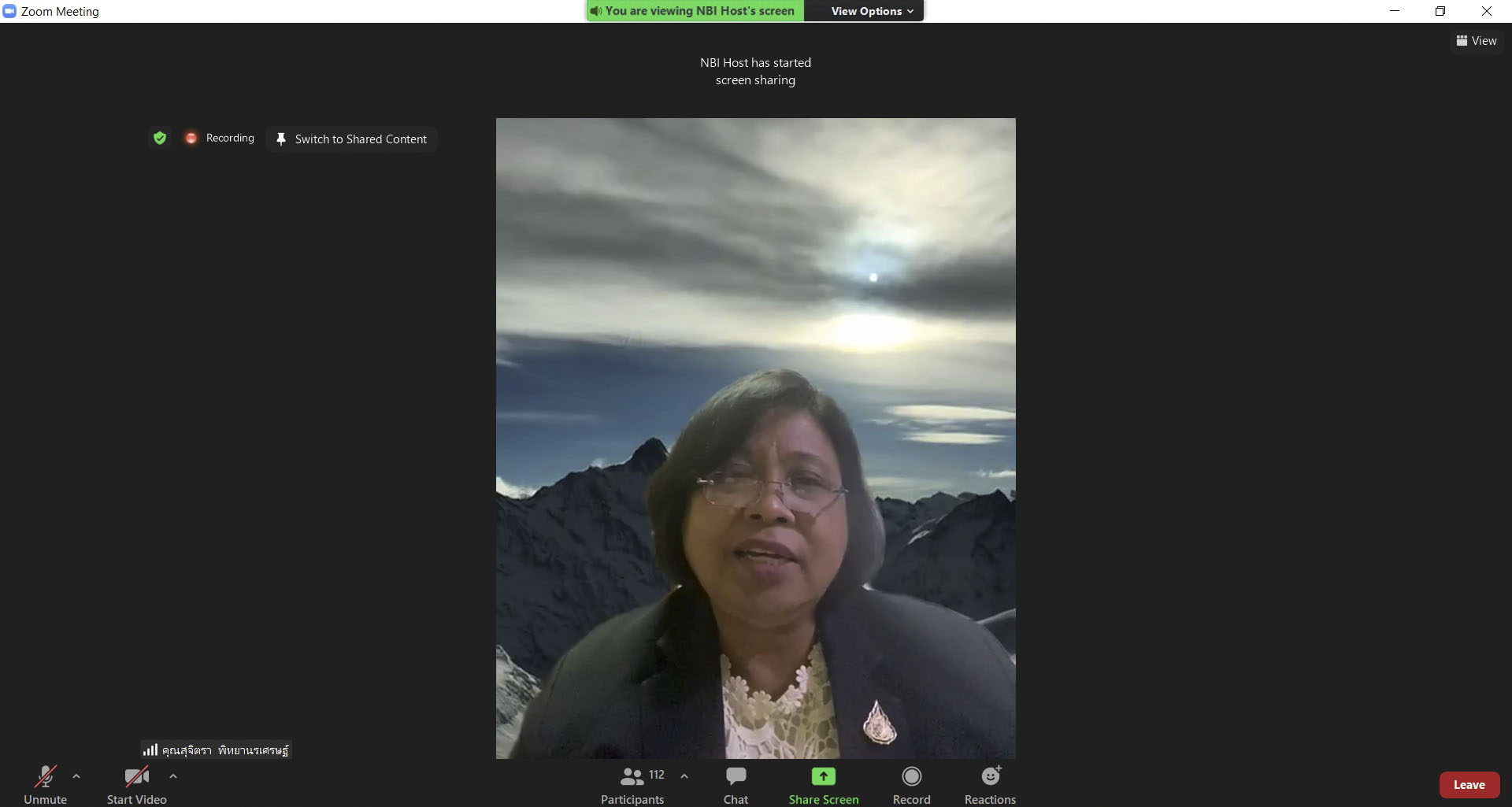
Task: Leave the meeting
Action: pos(1469,785)
